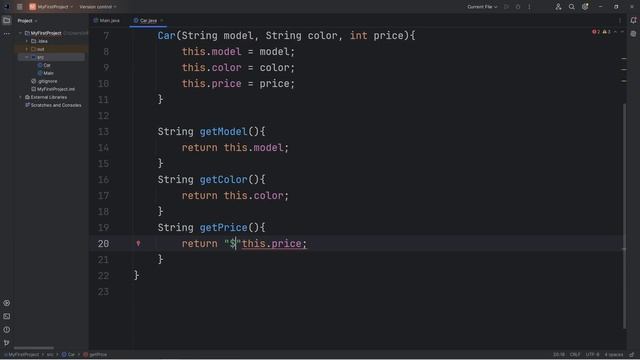Select the Car class in project tree
Screen dimensions: 640x360
pos(44,65)
